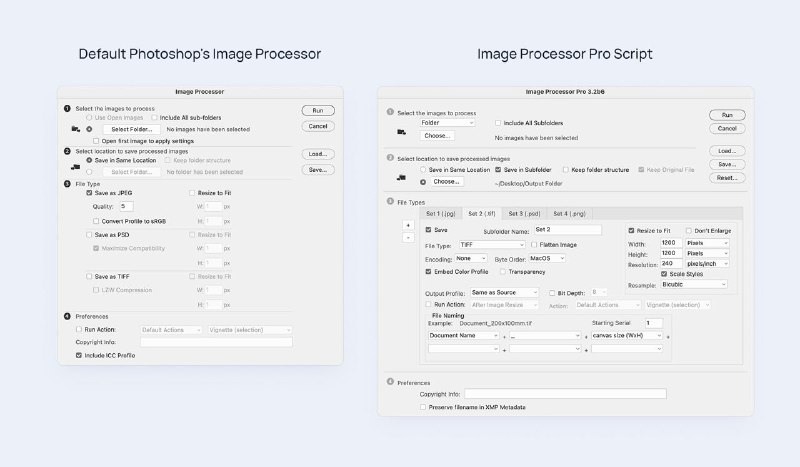
Task: Toggle Embed Color Profile checkbox
Action: 428,272
